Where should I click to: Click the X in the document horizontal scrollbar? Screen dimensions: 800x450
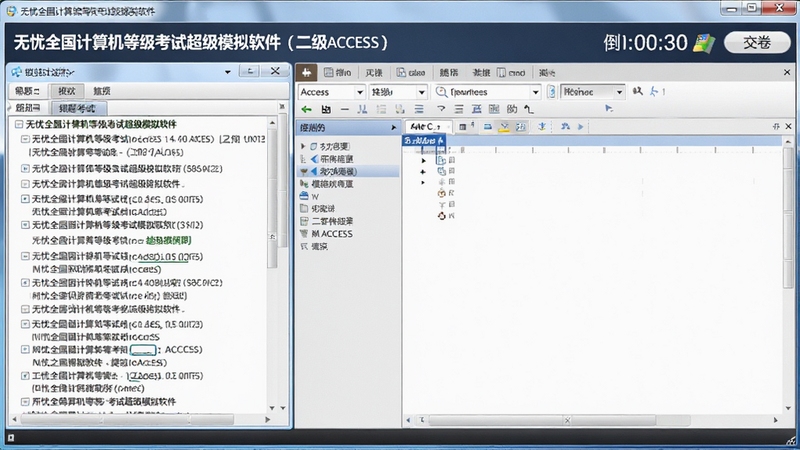click(567, 420)
